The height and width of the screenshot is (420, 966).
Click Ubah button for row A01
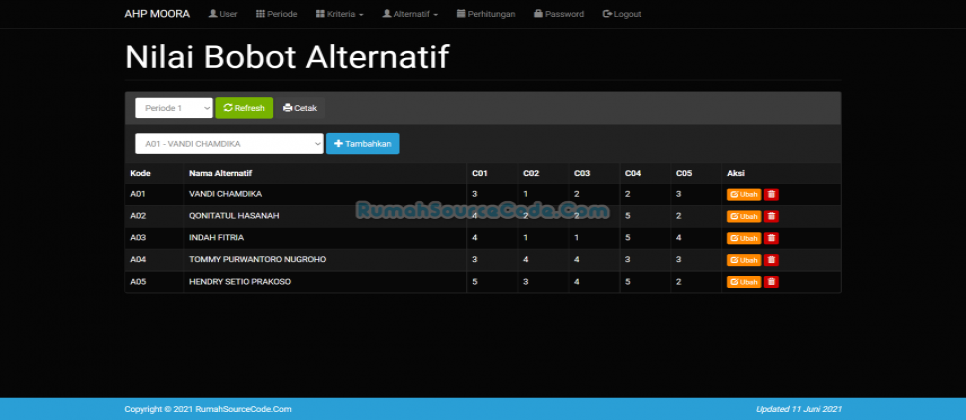click(744, 194)
